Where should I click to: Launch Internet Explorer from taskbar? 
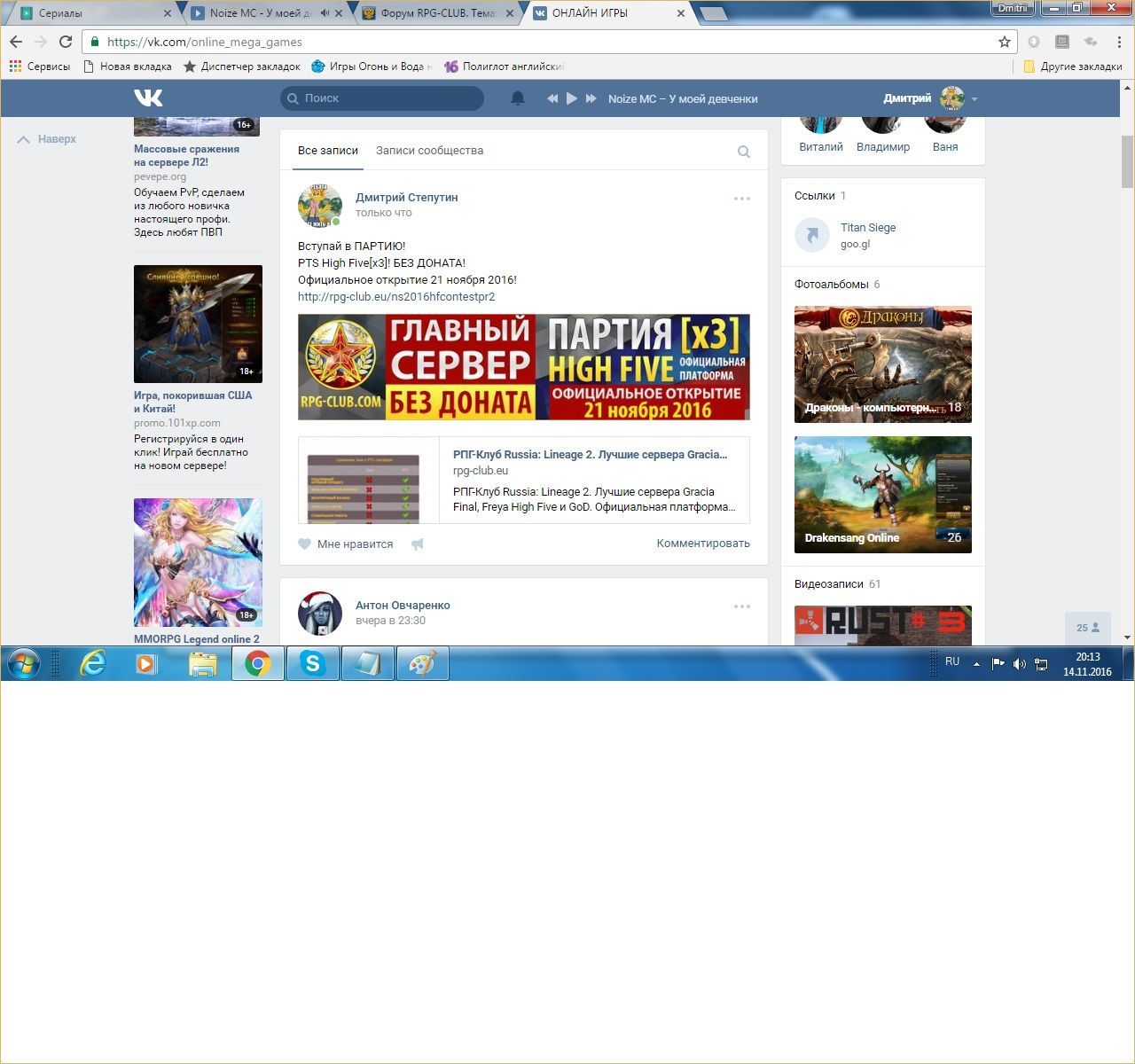[x=92, y=663]
